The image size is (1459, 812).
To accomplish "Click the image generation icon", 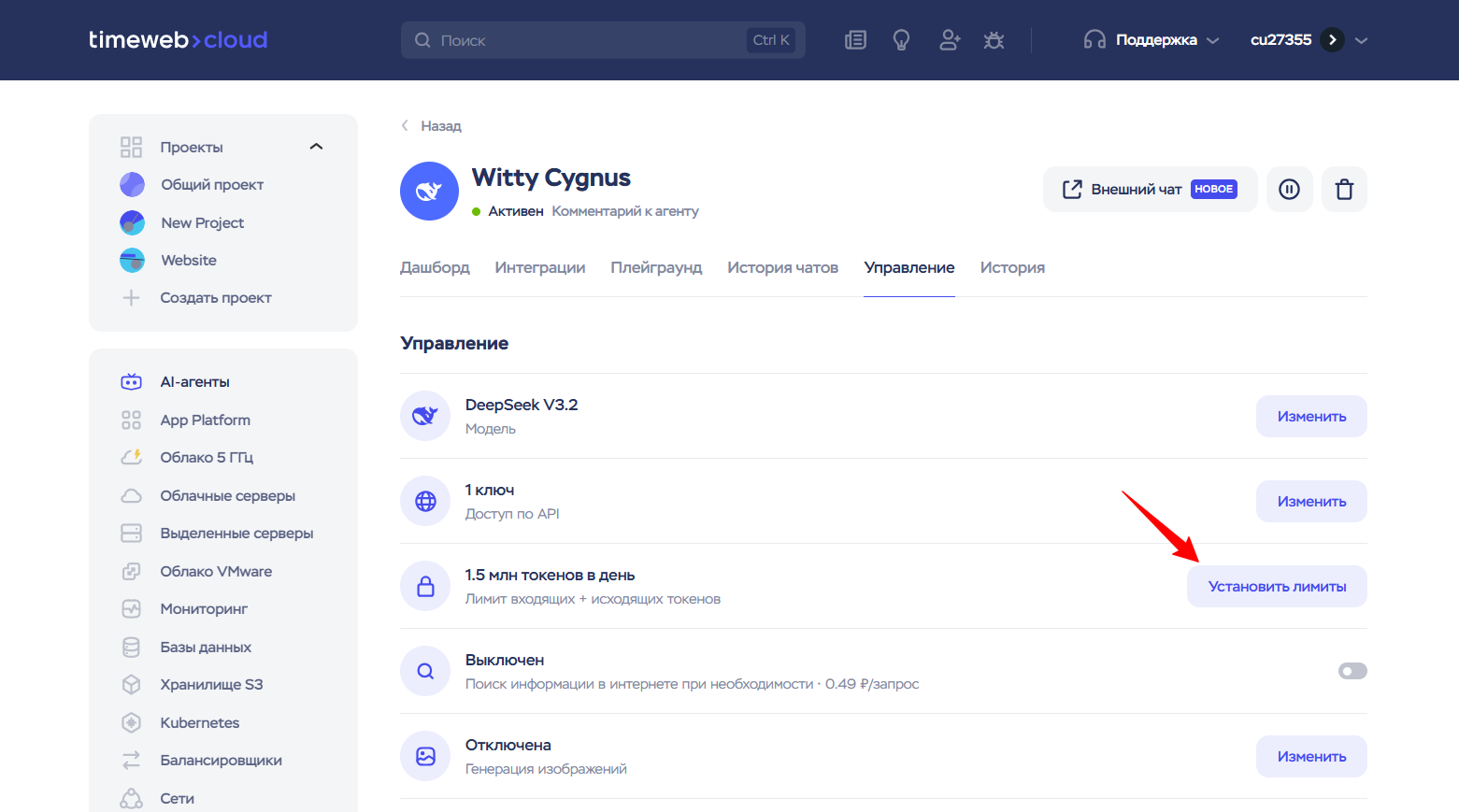I will 425,756.
